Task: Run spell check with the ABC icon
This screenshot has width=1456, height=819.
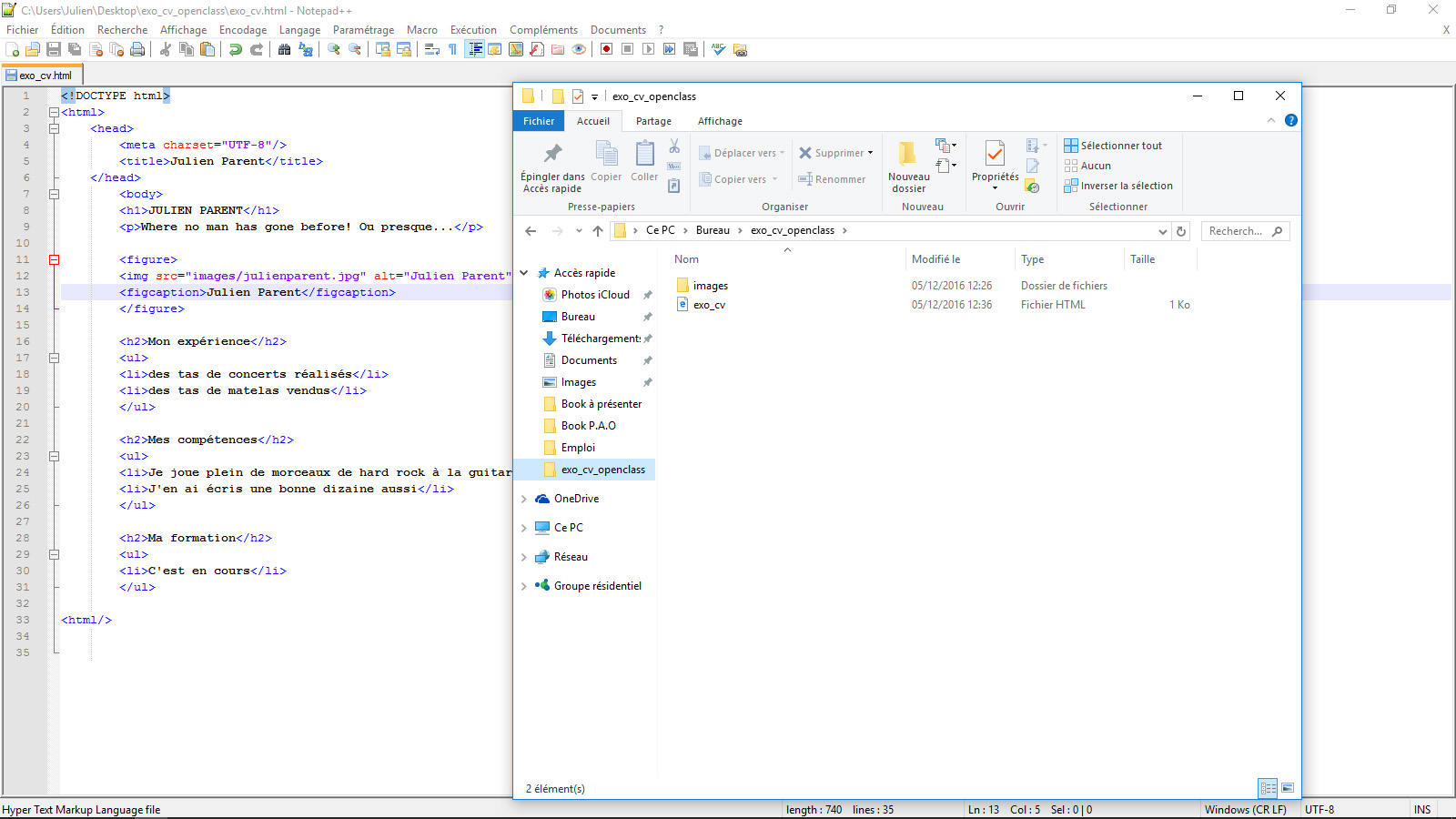Action: 718,49
